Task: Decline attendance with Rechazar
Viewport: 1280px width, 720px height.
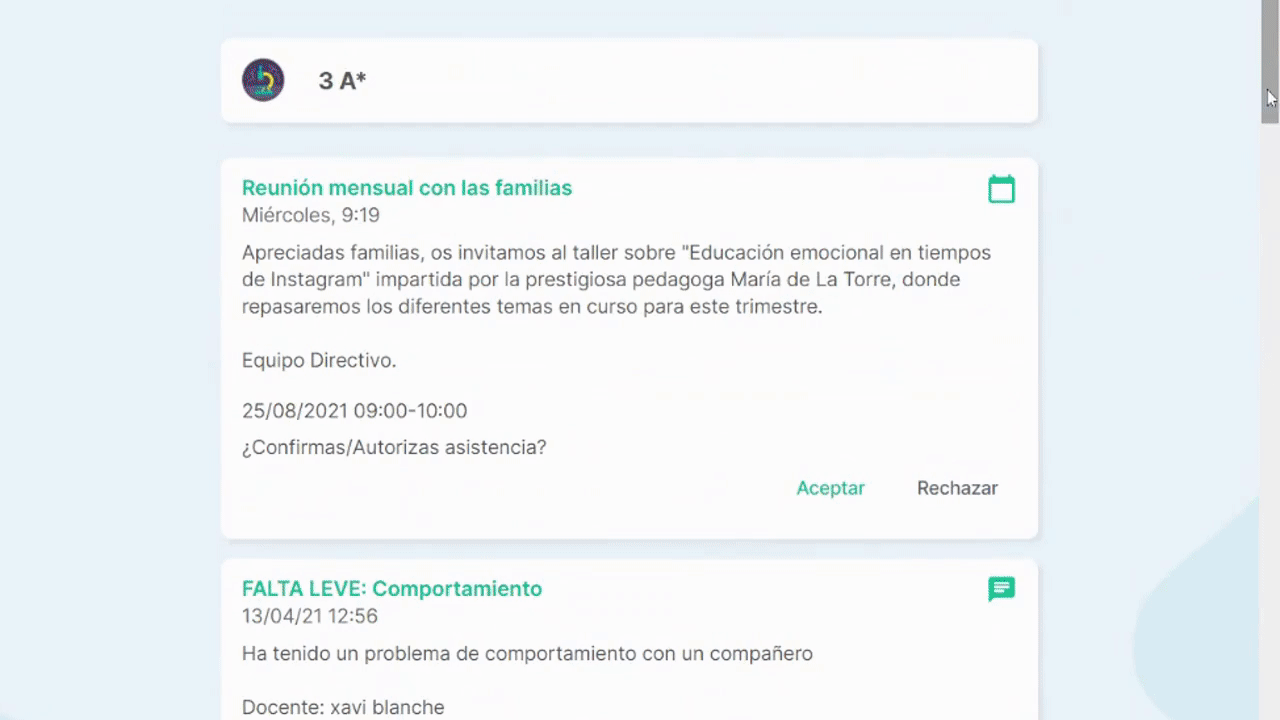Action: (x=957, y=488)
